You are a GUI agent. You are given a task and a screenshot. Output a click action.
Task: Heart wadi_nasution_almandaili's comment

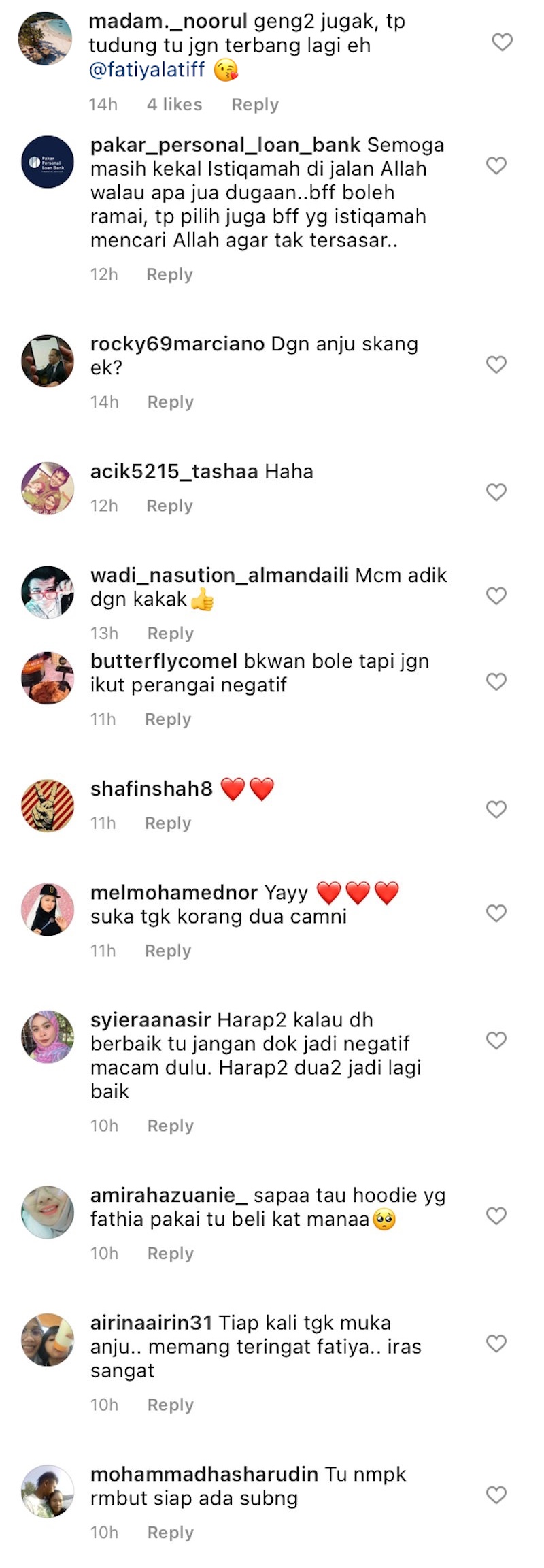coord(496,595)
